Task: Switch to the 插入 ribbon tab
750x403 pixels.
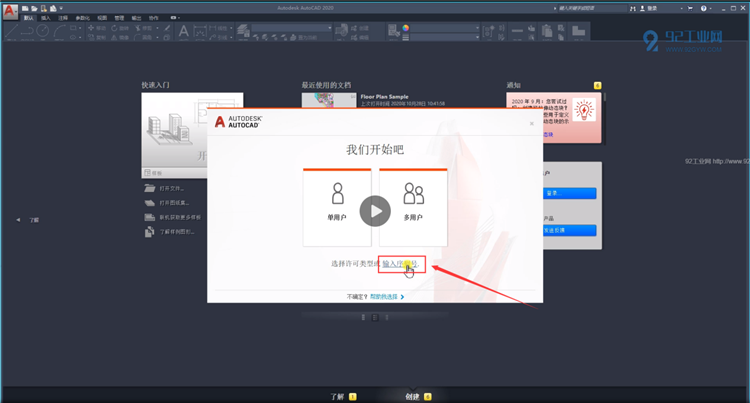Action: click(x=46, y=18)
